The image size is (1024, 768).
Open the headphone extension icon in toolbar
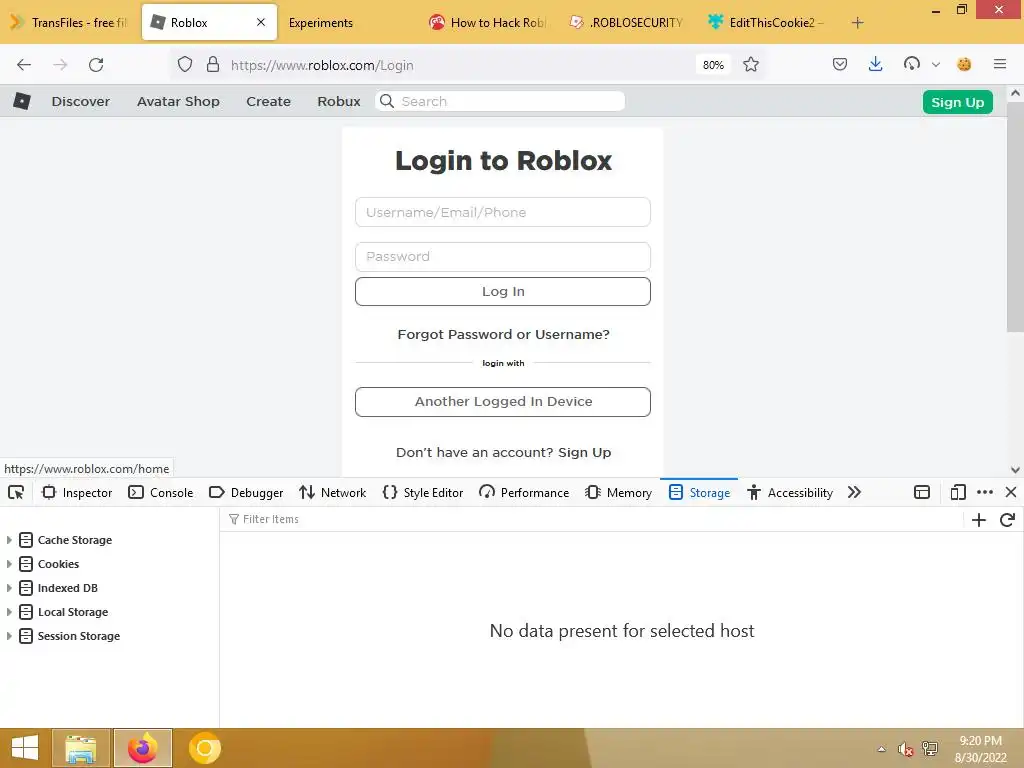[x=912, y=64]
